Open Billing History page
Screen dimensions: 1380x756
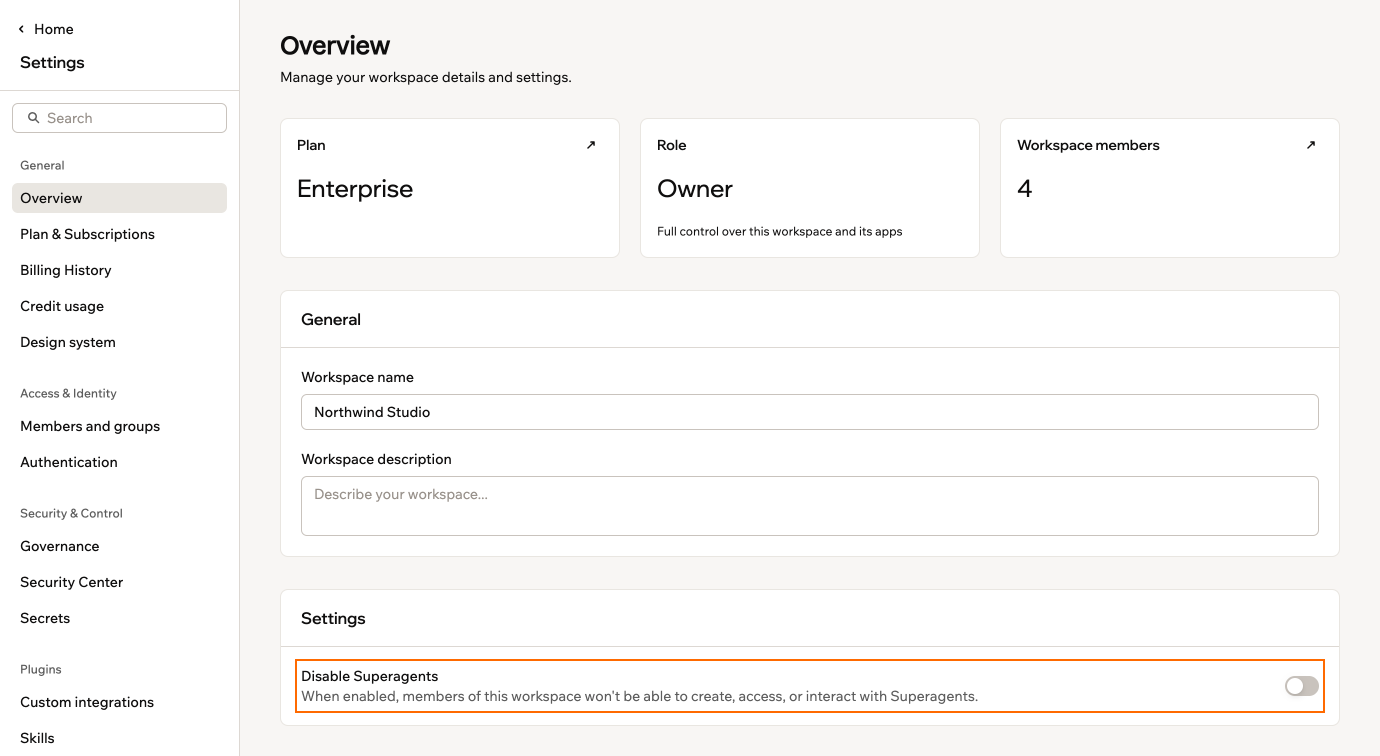[119, 270]
